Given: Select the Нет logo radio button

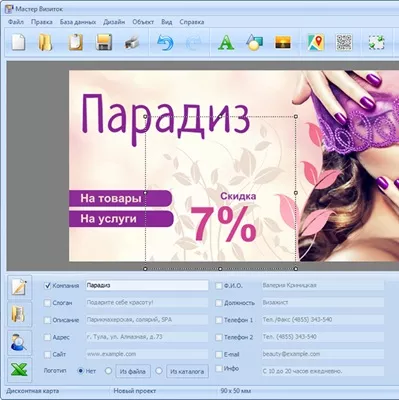Looking at the screenshot, I should (x=81, y=371).
